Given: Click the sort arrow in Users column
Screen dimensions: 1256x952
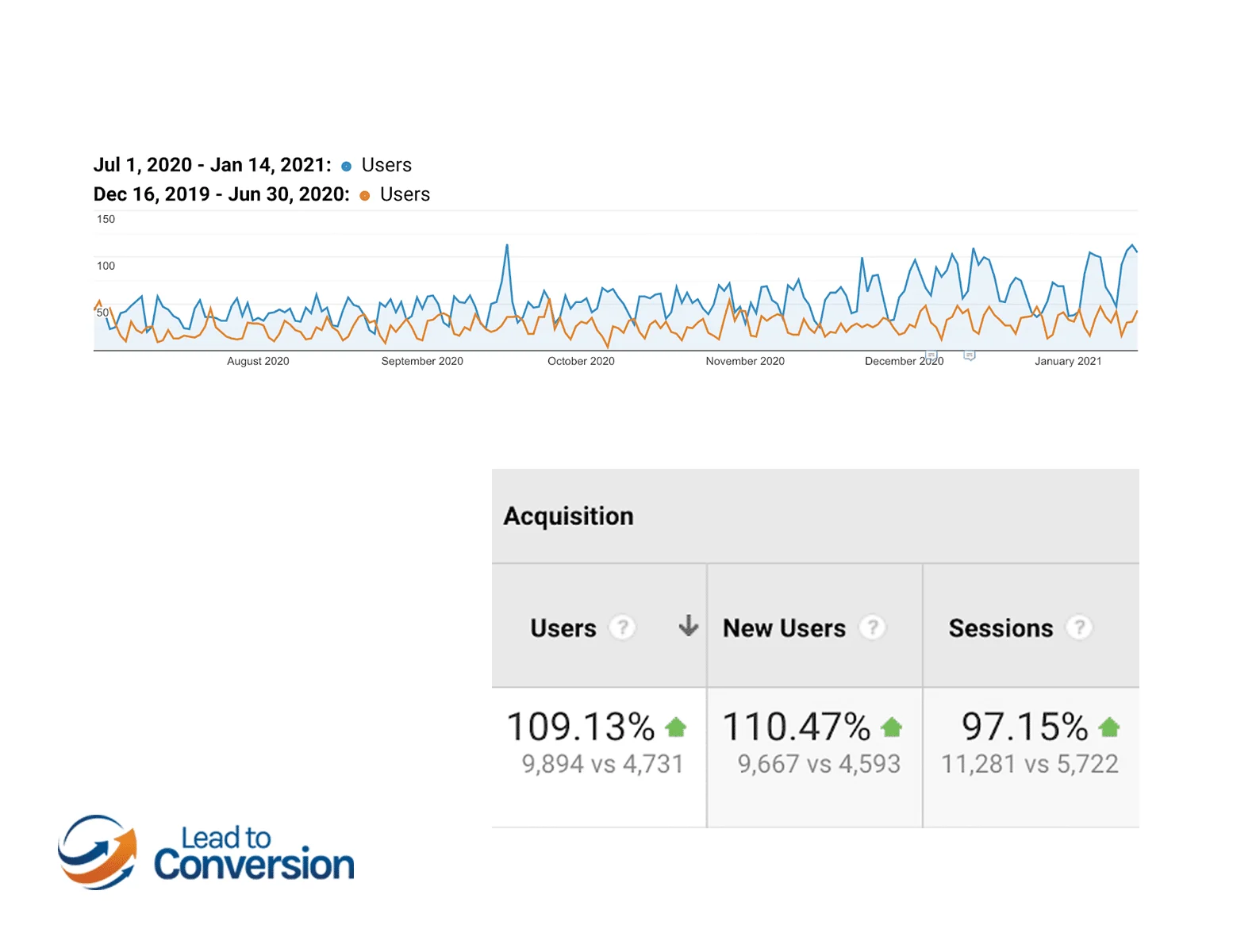Looking at the screenshot, I should 688,626.
